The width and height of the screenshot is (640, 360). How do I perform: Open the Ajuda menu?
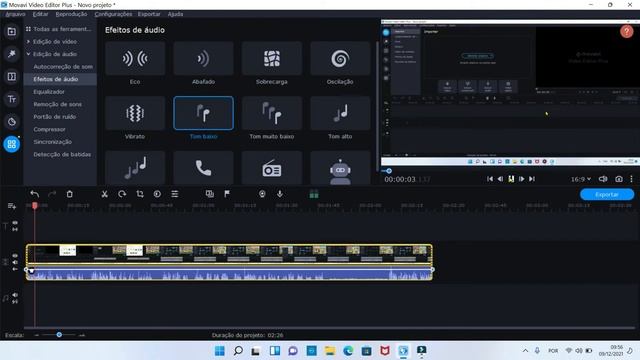175,14
